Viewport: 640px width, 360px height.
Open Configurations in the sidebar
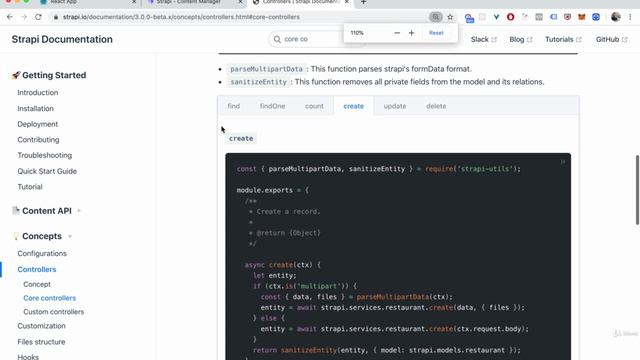42,253
